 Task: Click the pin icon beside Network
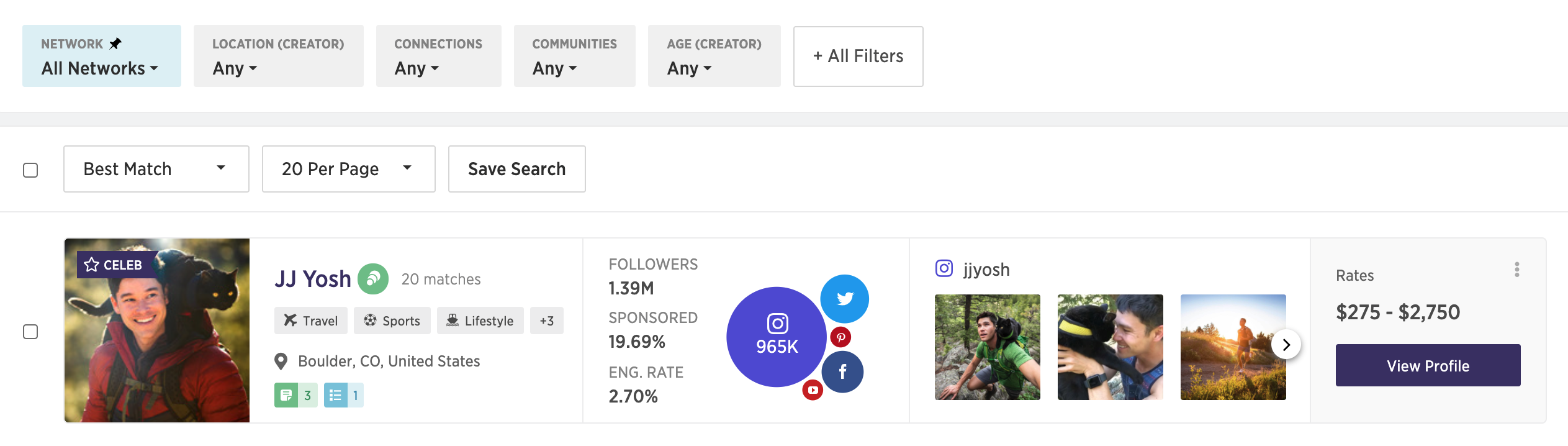click(115, 43)
